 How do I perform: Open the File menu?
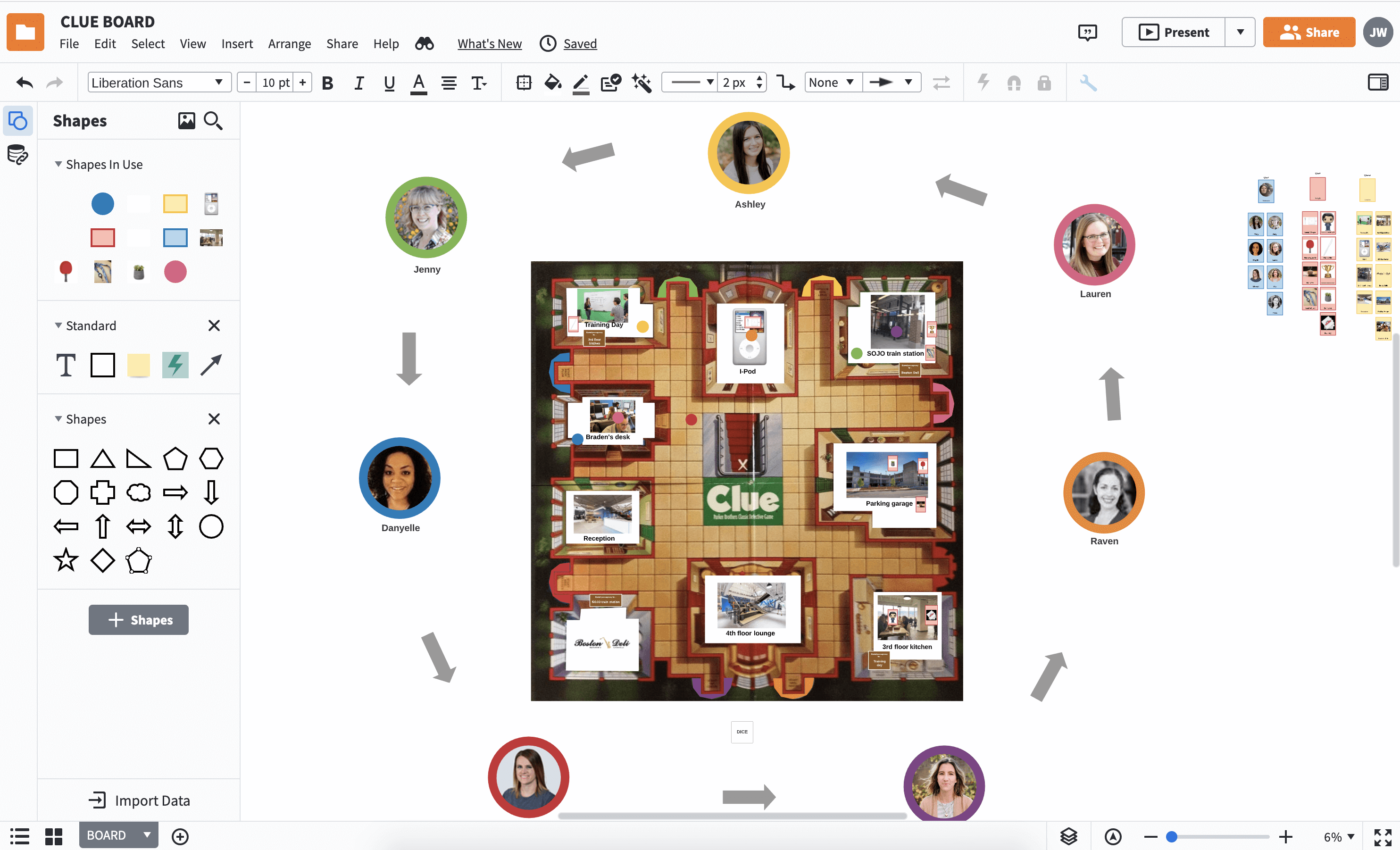pyautogui.click(x=69, y=44)
